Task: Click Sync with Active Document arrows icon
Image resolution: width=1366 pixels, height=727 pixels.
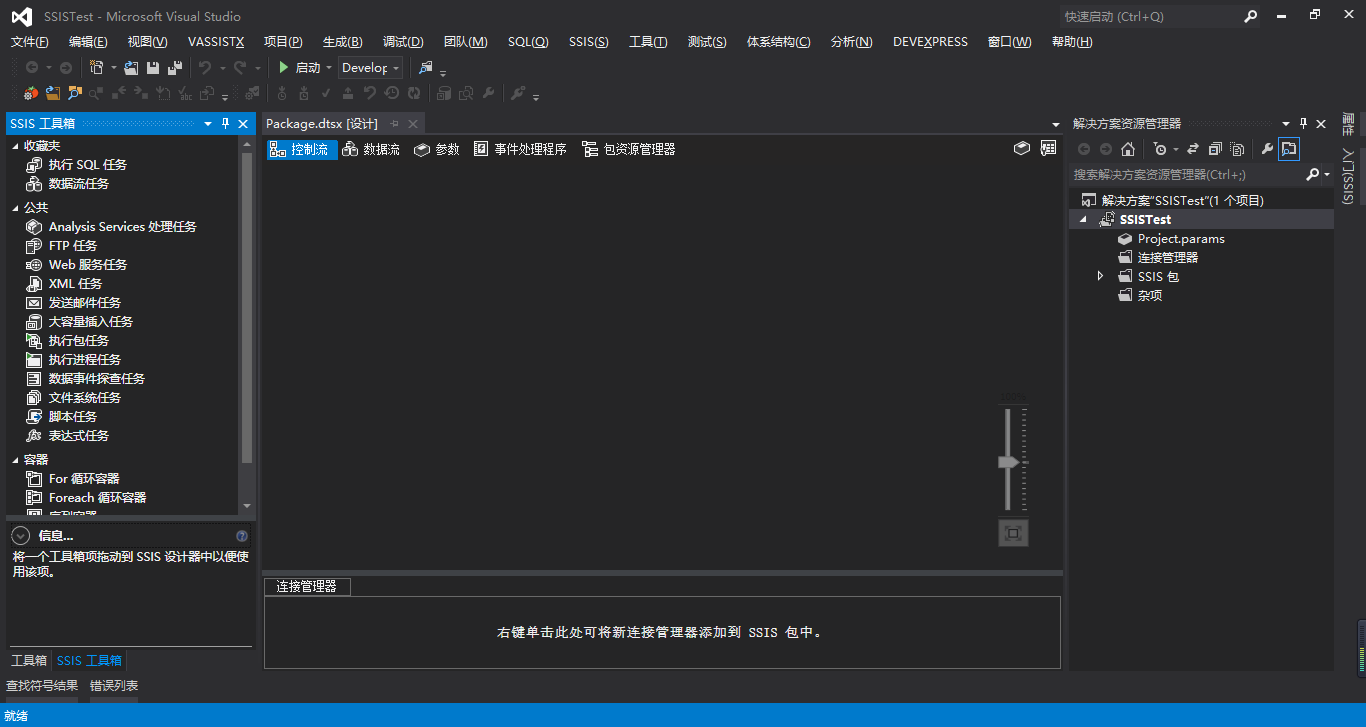Action: 1193,149
